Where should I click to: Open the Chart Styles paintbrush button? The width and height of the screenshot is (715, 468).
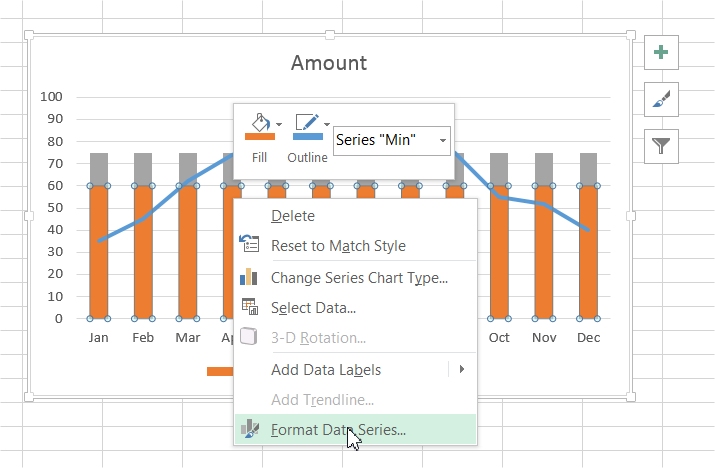(x=661, y=99)
